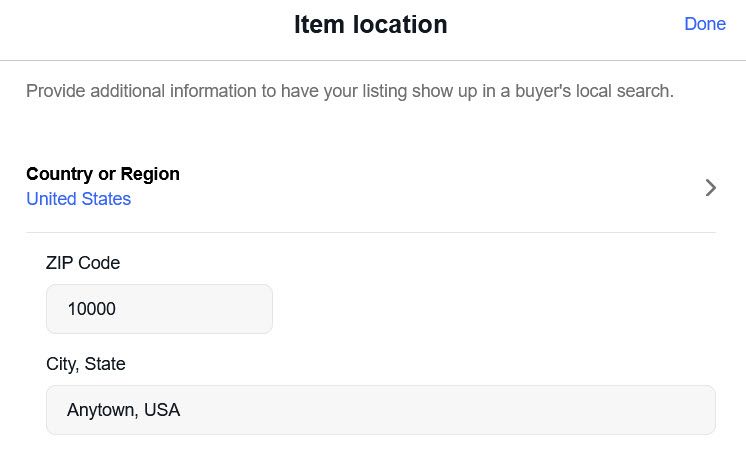Image resolution: width=746 pixels, height=476 pixels.
Task: Click the United States country value
Action: (78, 199)
